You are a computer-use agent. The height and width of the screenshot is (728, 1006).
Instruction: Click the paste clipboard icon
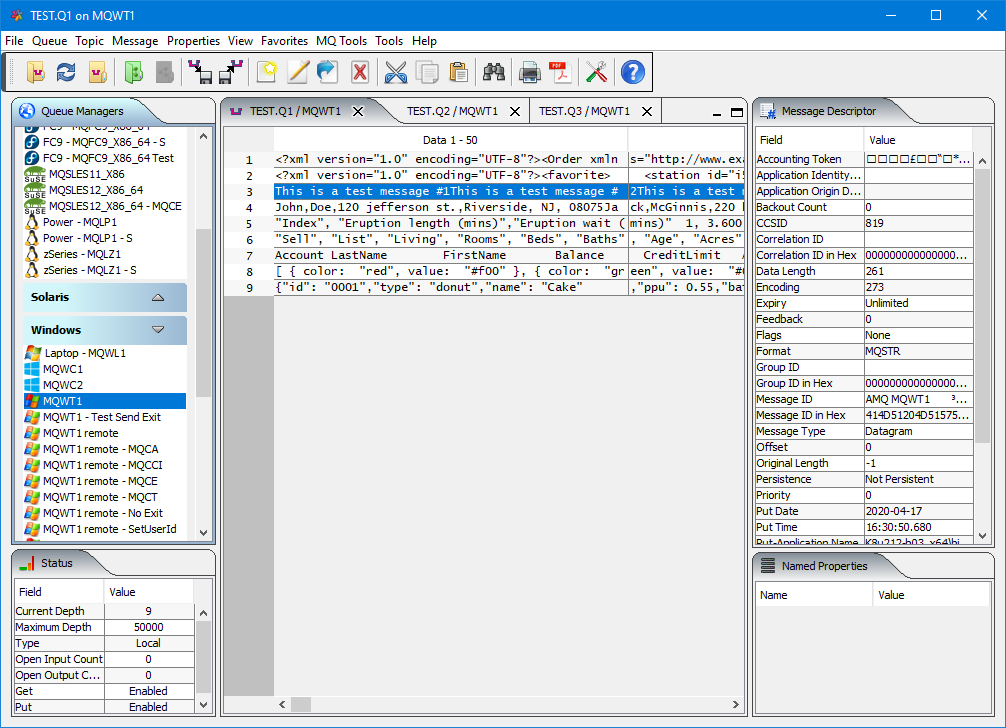(458, 72)
